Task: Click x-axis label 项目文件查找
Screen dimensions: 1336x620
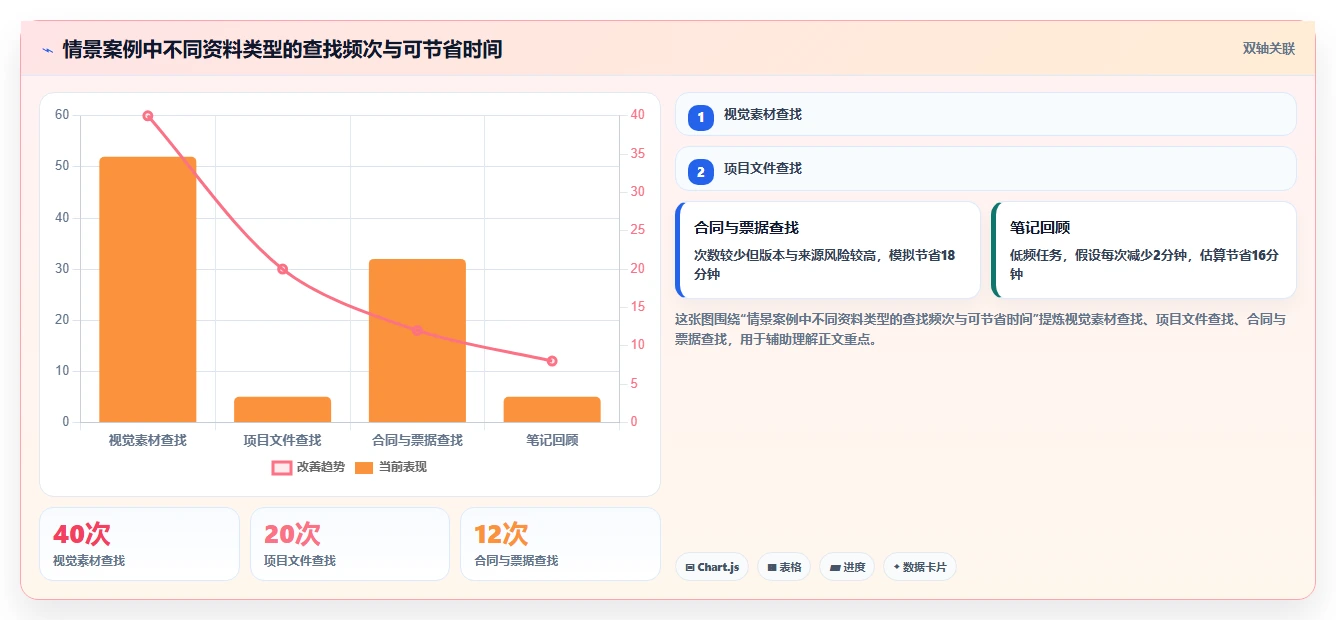Action: point(282,440)
